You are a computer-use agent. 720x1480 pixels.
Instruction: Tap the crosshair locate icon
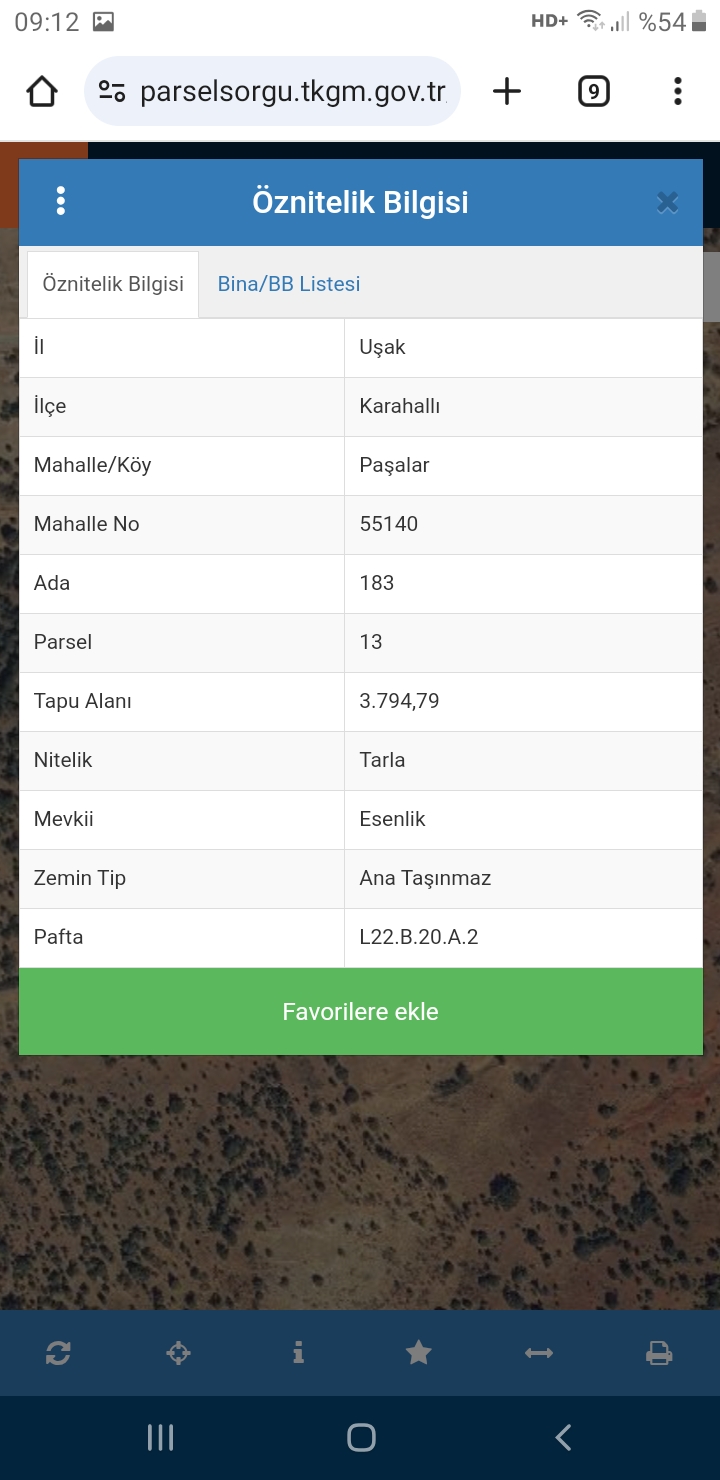point(178,1353)
